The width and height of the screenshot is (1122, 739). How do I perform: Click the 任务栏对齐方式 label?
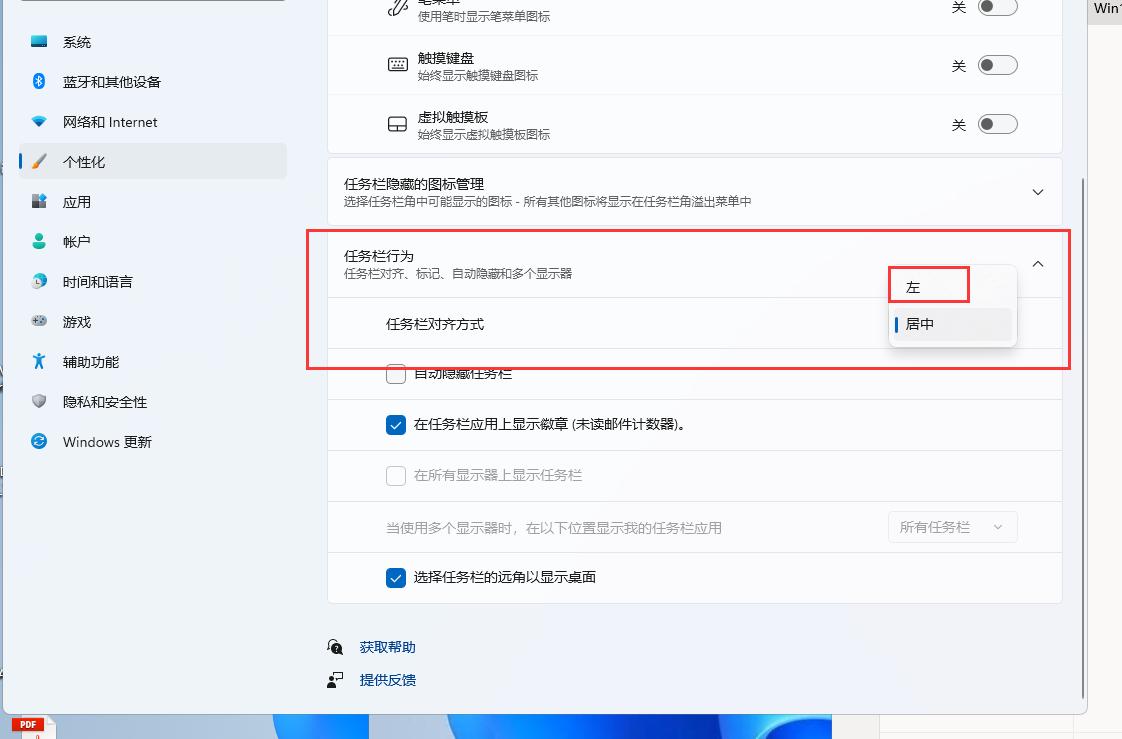435,325
